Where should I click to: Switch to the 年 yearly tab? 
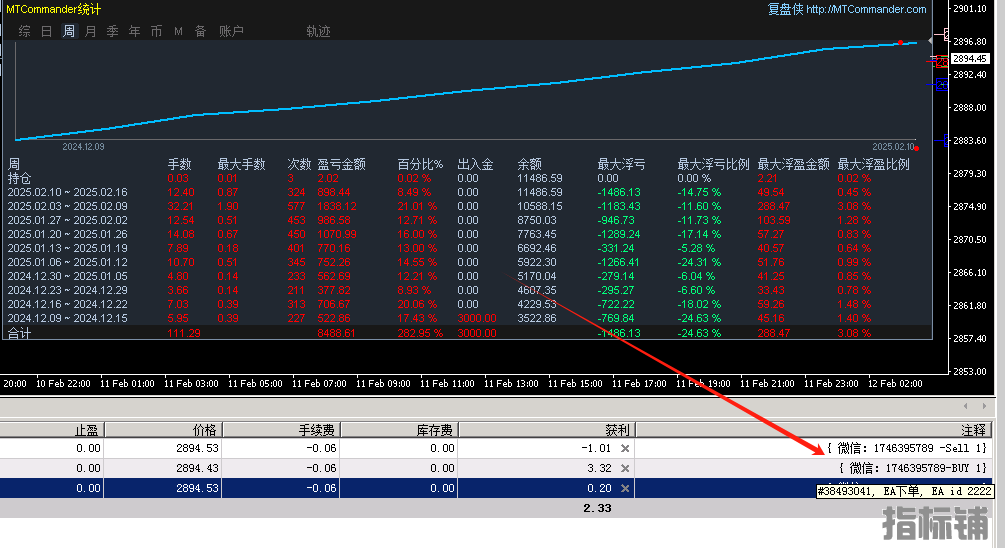pyautogui.click(x=134, y=31)
